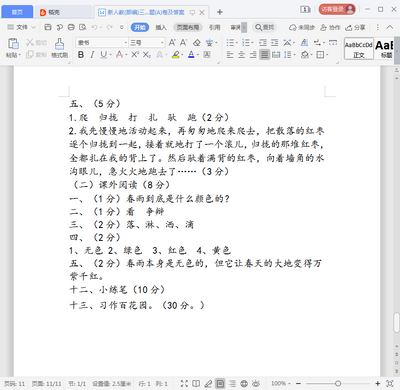Open a new document tab with plus button
The height and width of the screenshot is (390, 400).
pyautogui.click(x=220, y=12)
